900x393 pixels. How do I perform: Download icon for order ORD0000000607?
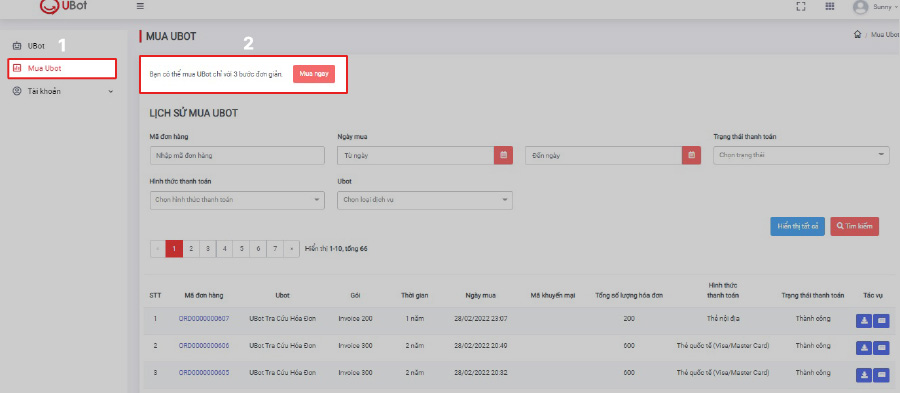click(864, 321)
